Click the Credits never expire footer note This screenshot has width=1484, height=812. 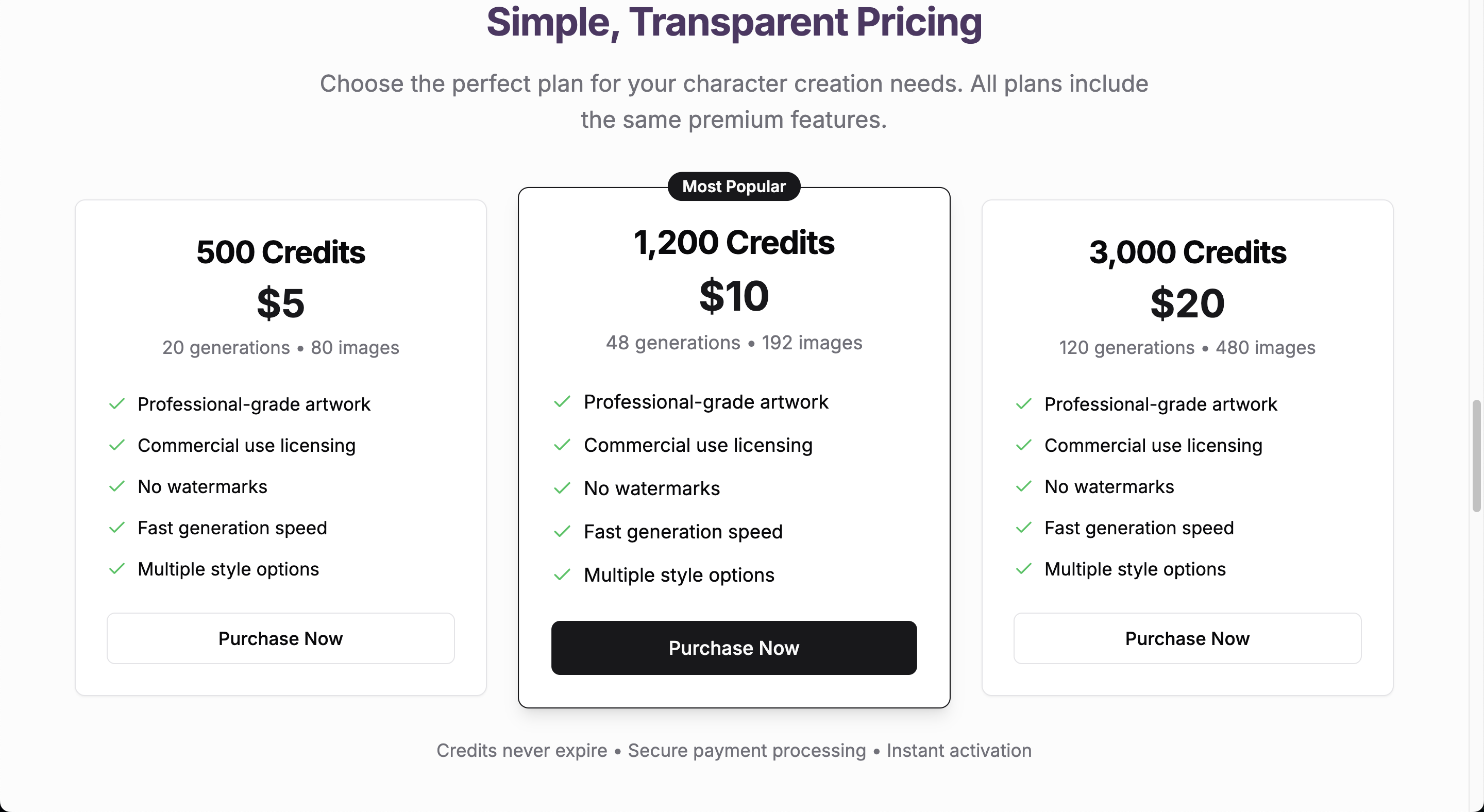(521, 750)
